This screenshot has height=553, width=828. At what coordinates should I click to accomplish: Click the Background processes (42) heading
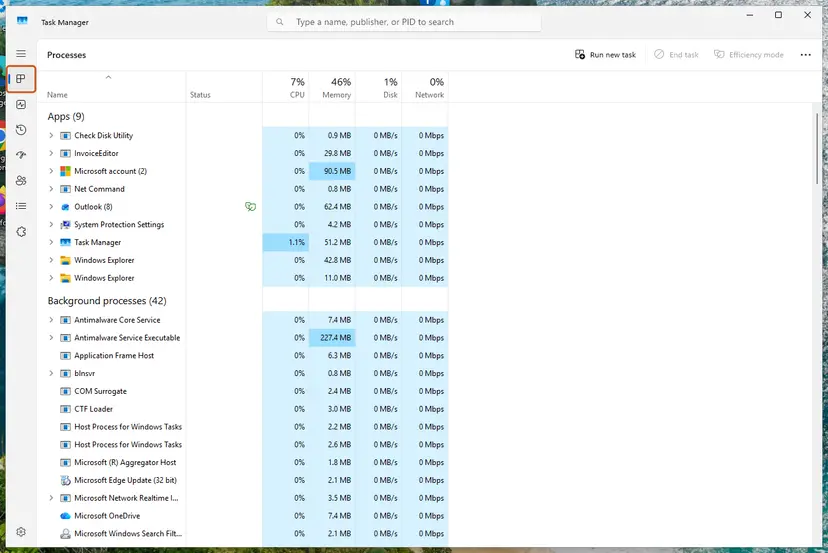[x=107, y=301]
